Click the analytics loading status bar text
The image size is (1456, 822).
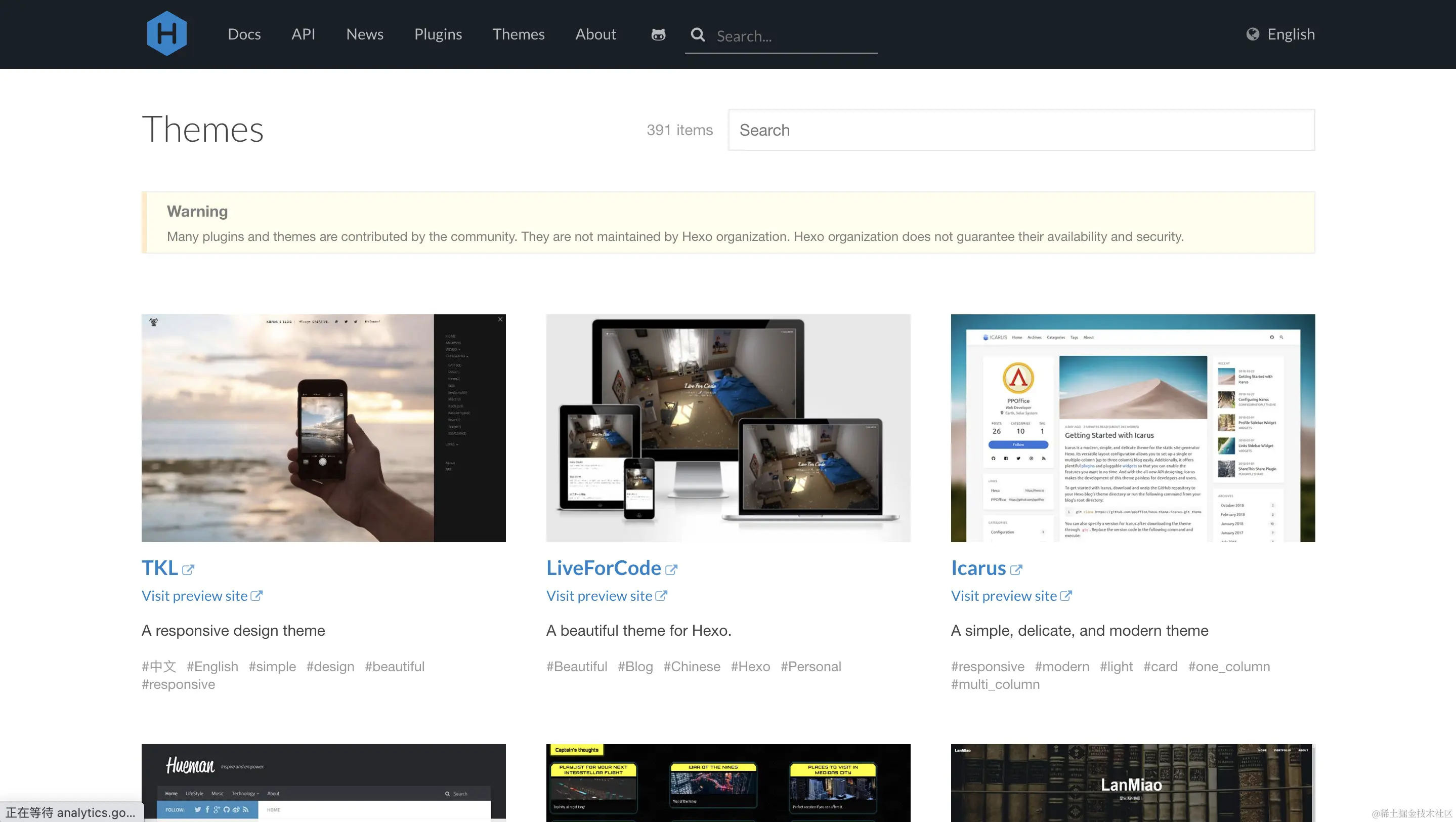pyautogui.click(x=71, y=812)
